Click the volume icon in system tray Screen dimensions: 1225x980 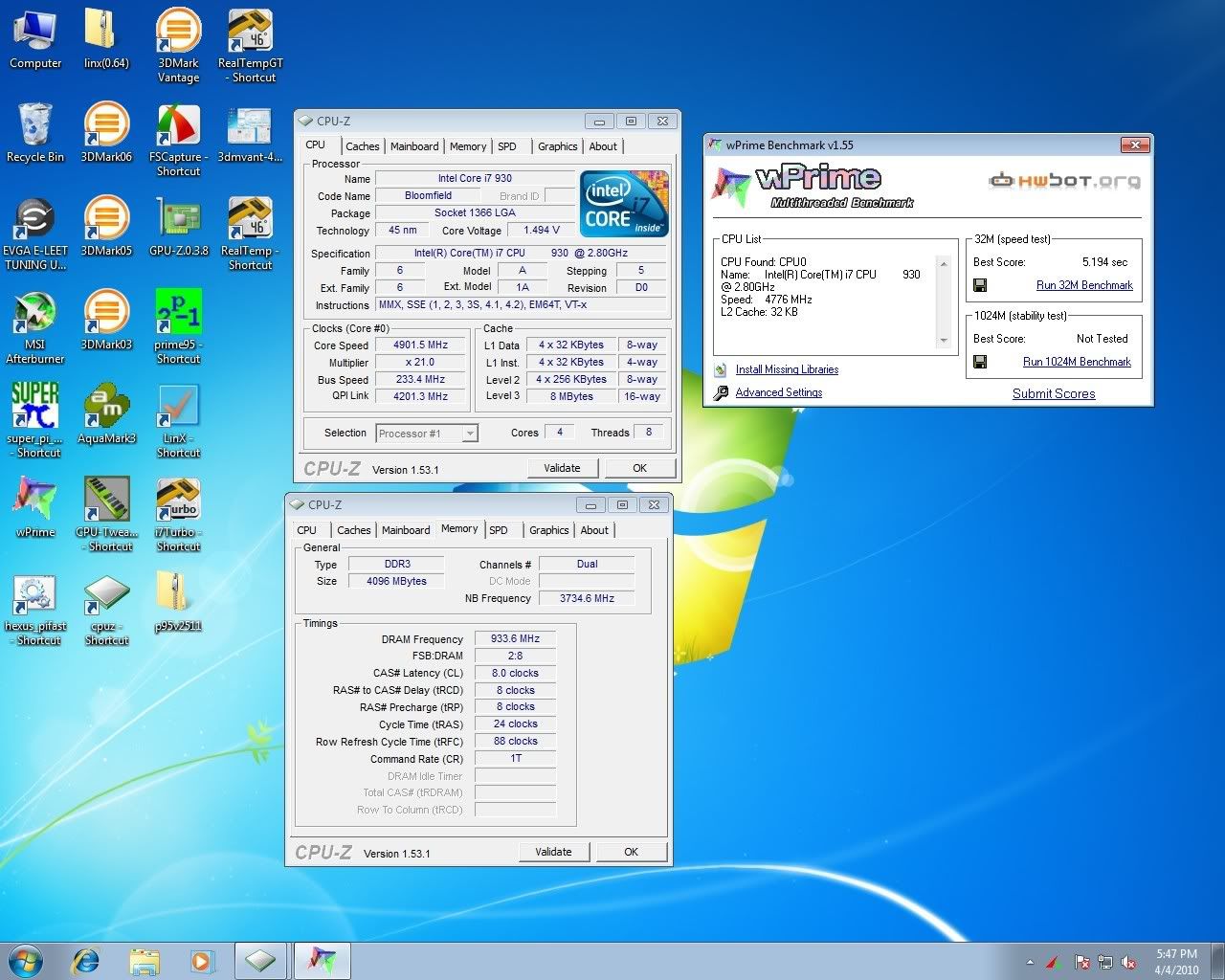click(1128, 962)
